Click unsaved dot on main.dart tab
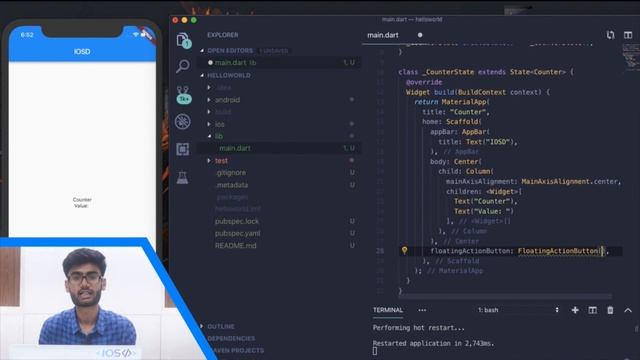The image size is (640, 360). [x=420, y=35]
